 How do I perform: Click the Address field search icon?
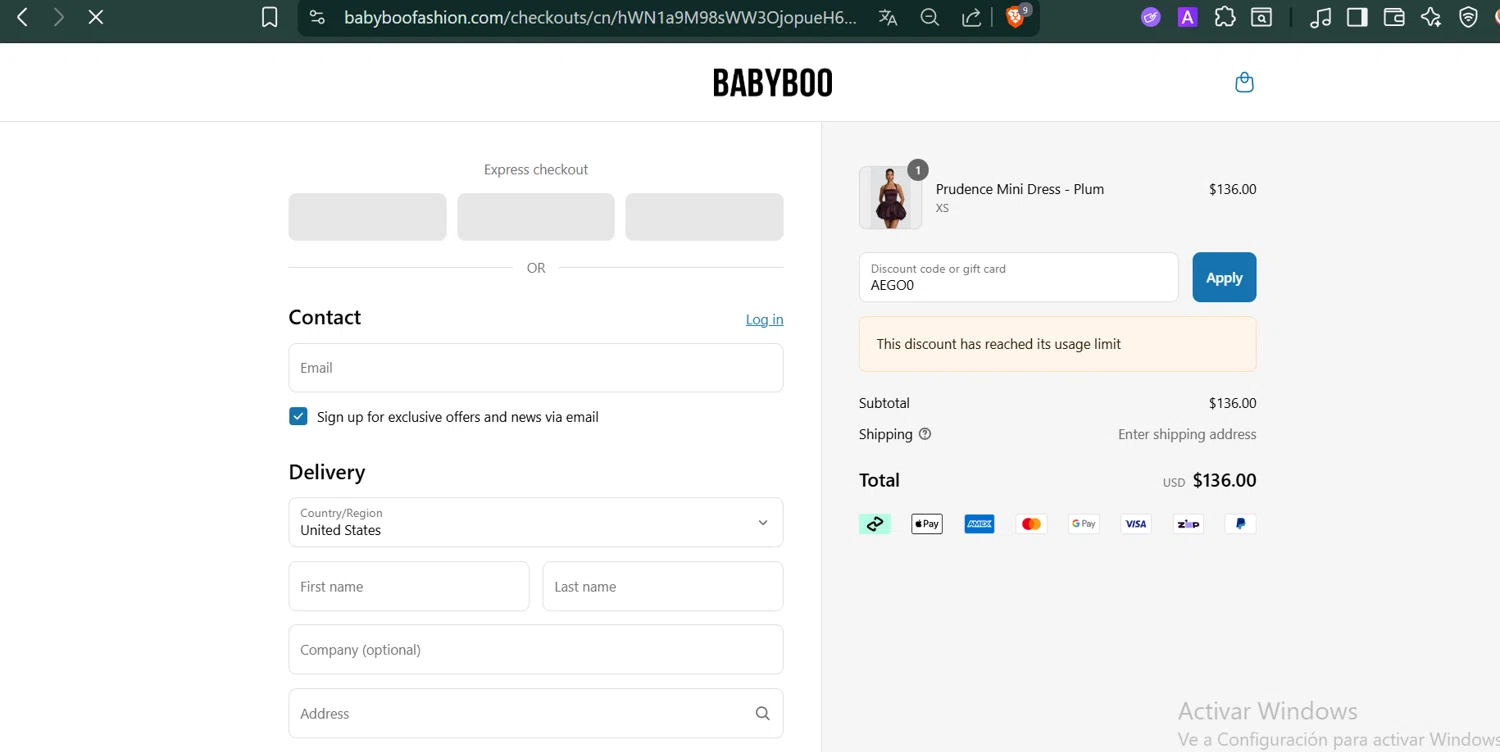(763, 714)
